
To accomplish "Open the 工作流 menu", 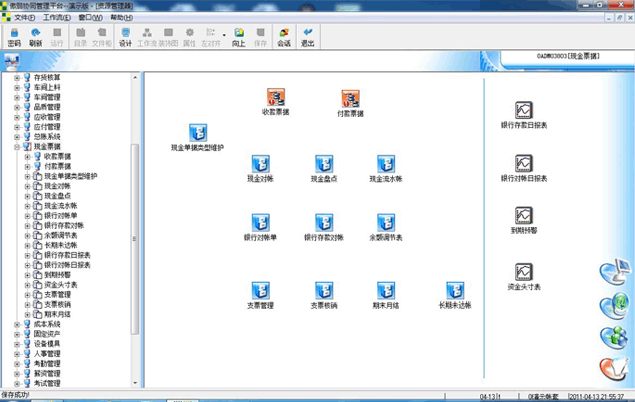I will click(57, 18).
